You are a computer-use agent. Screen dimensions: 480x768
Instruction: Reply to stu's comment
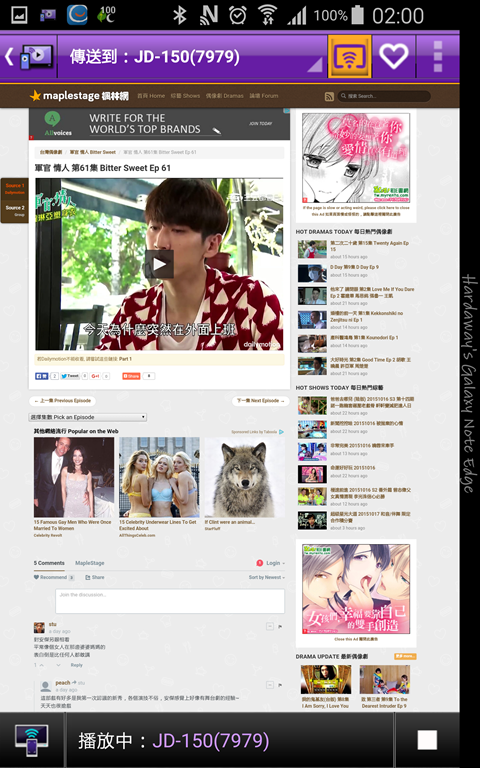pyautogui.click(x=76, y=665)
